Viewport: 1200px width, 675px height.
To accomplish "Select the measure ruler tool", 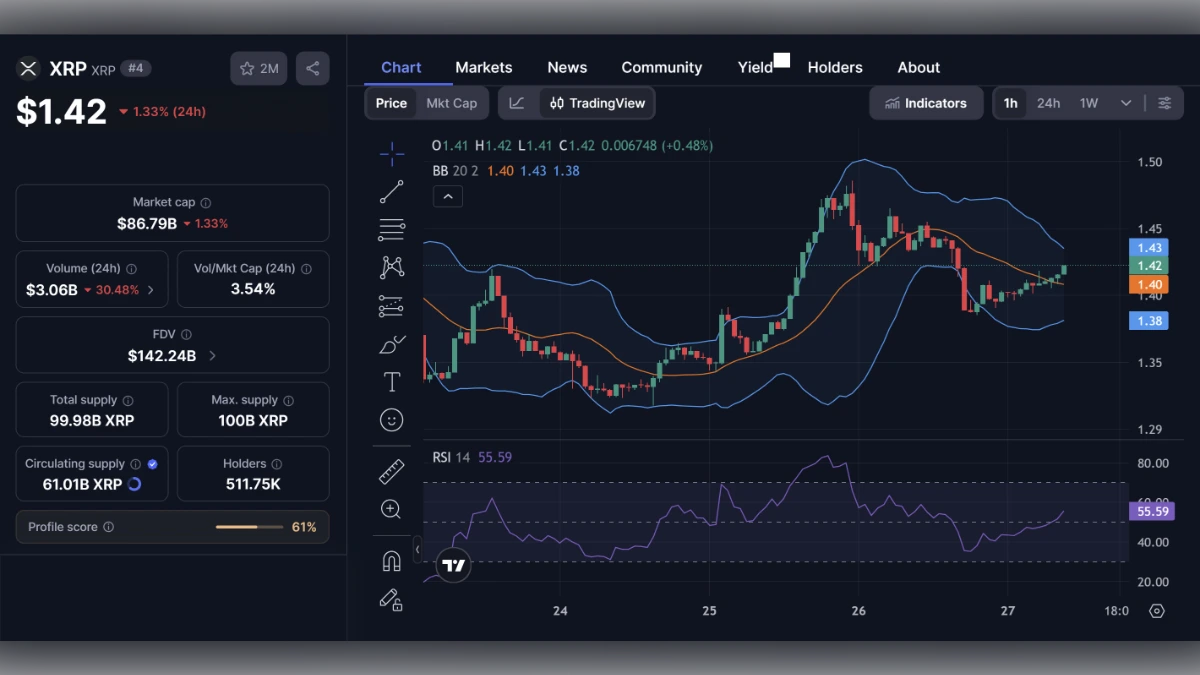I will coord(391,470).
